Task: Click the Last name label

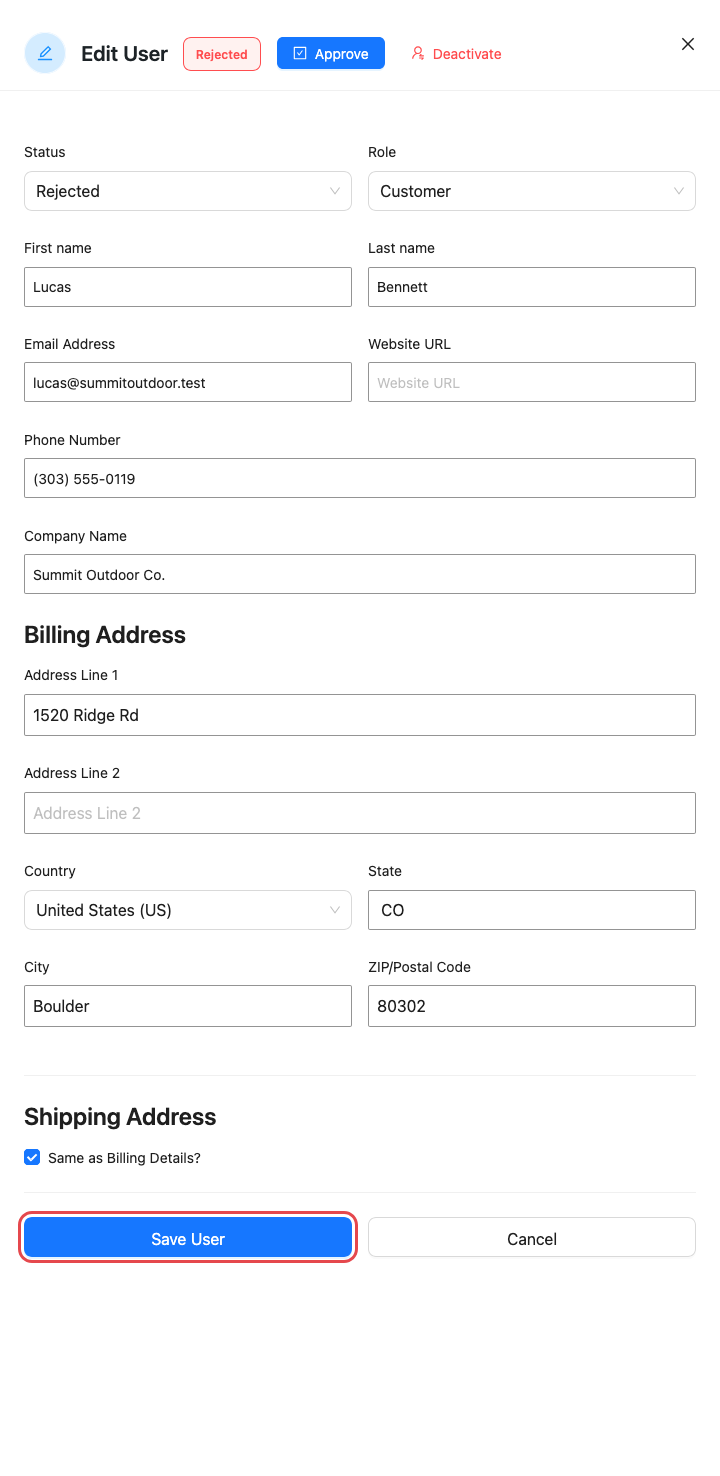Action: coord(401,248)
